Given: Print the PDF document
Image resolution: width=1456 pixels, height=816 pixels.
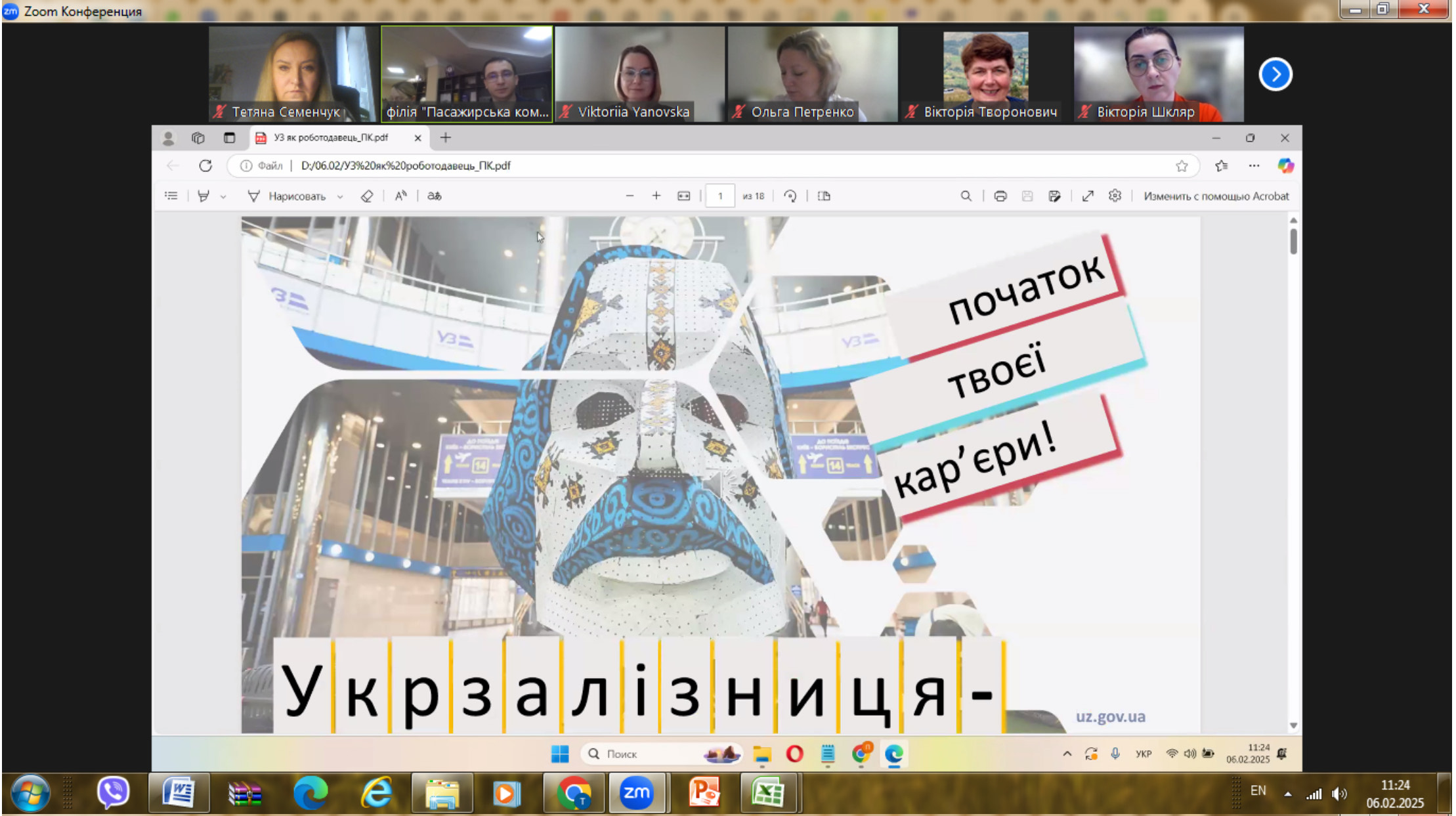Looking at the screenshot, I should (1000, 196).
